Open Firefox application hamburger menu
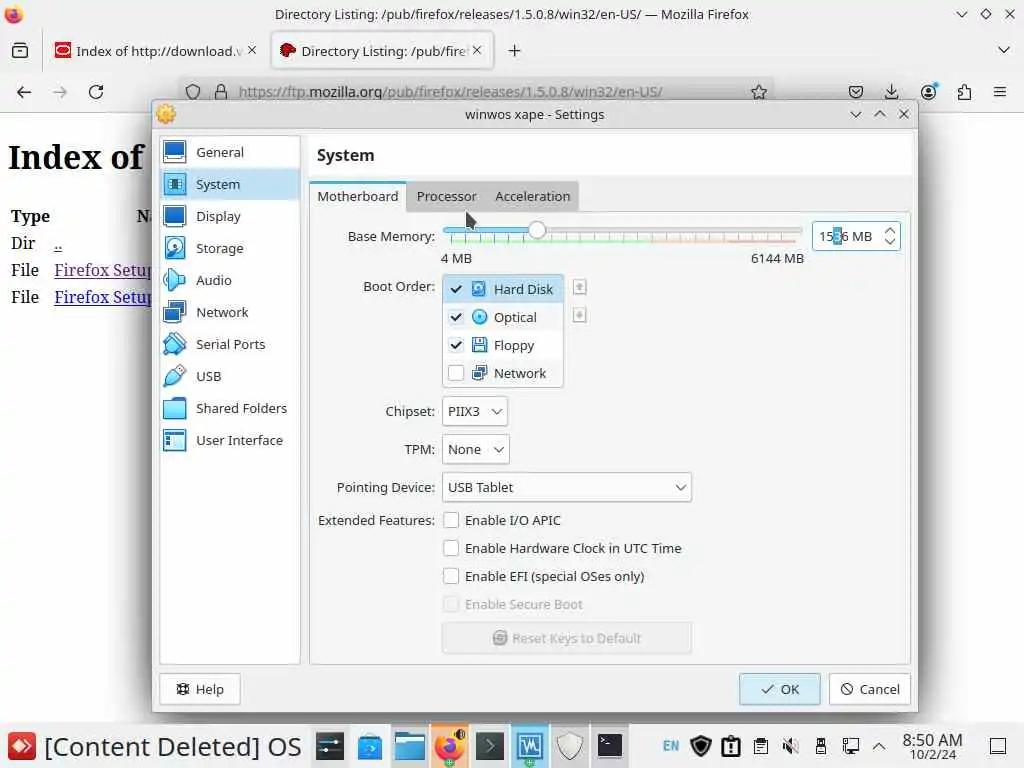Image resolution: width=1024 pixels, height=768 pixels. (x=1000, y=92)
